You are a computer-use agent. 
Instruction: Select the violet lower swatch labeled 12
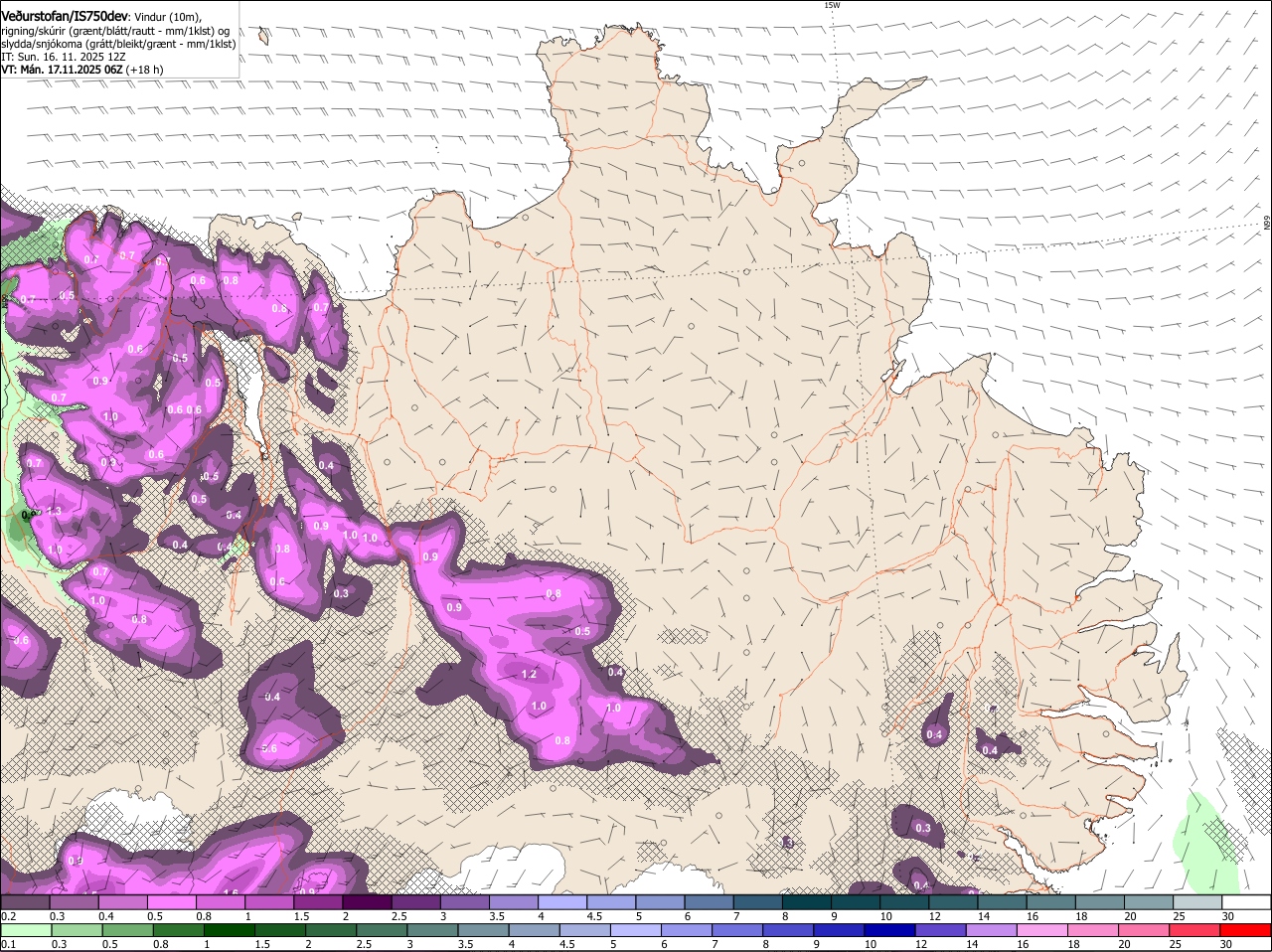pos(940,931)
